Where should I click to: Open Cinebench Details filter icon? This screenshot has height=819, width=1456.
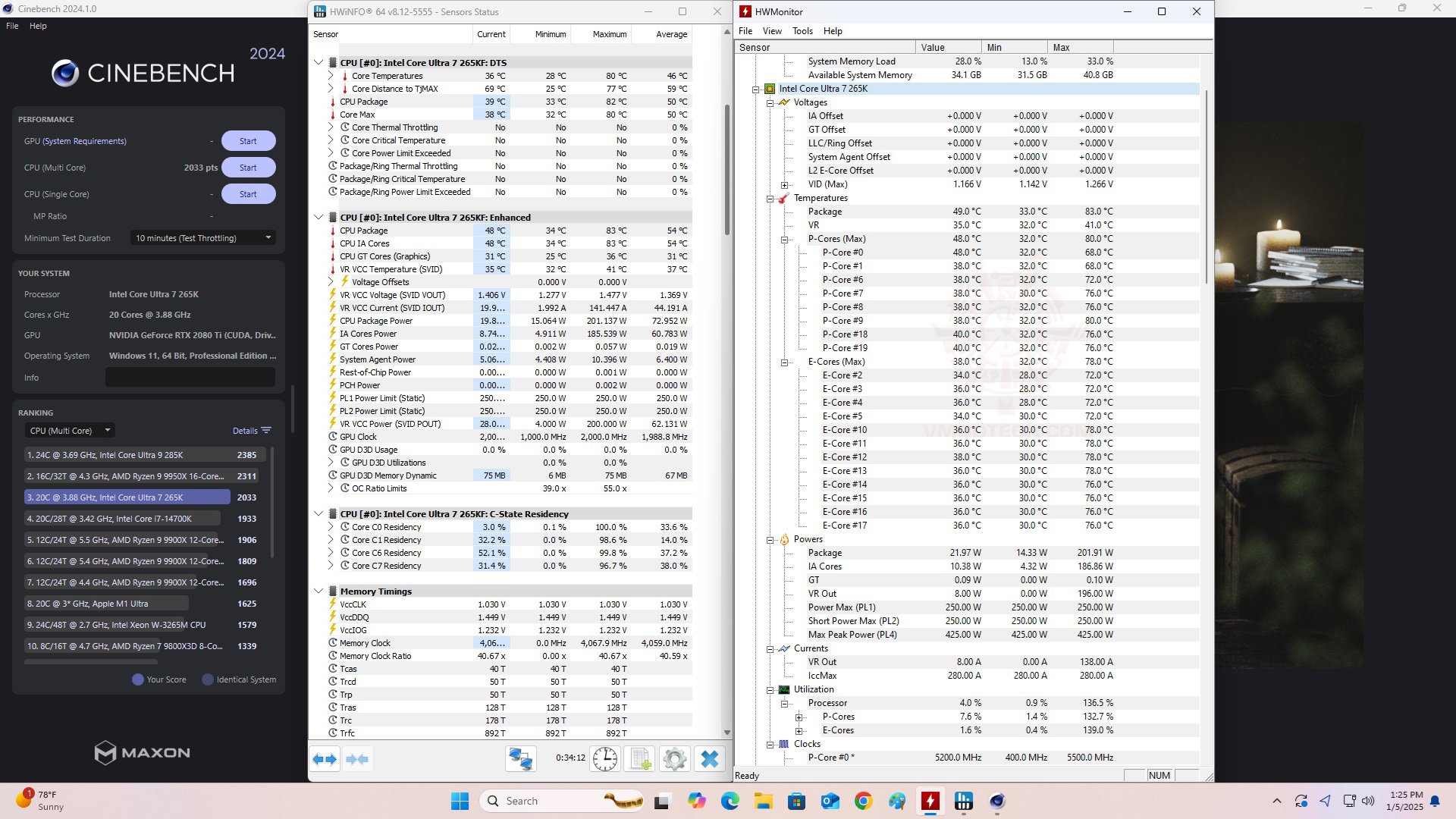(x=265, y=431)
